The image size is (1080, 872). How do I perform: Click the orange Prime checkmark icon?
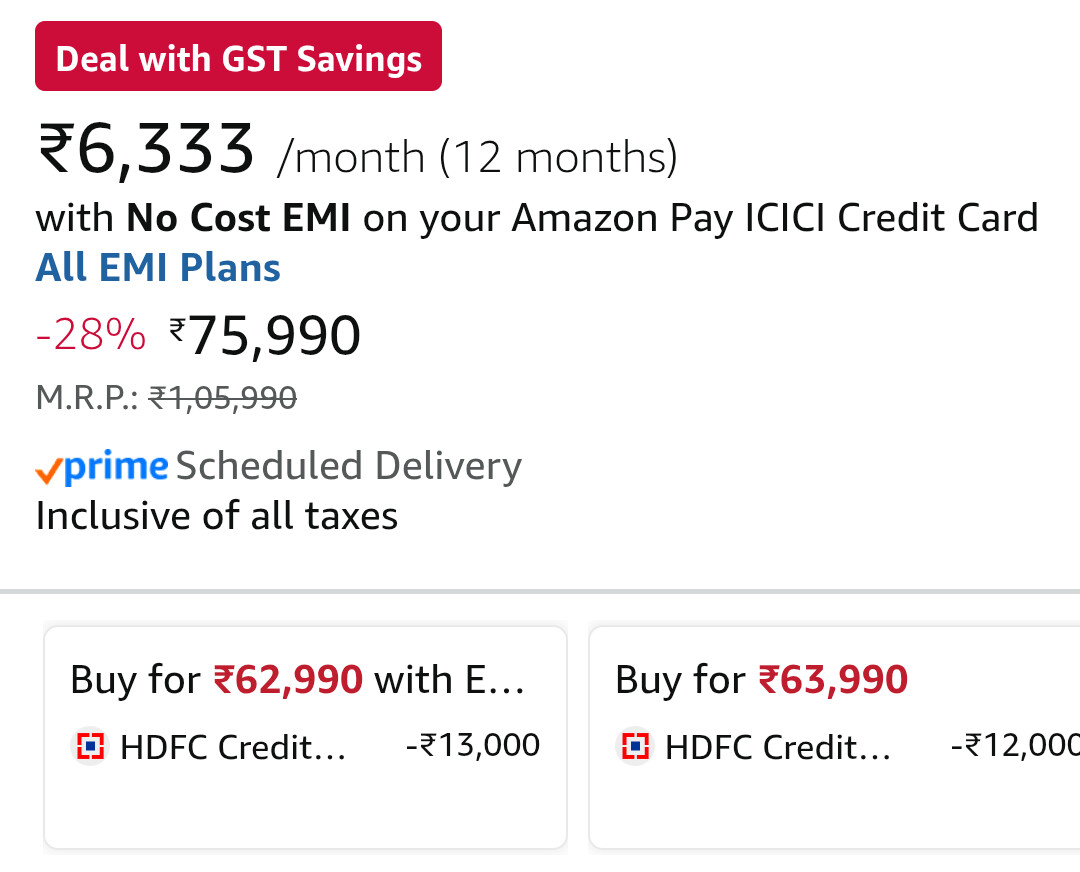[x=48, y=470]
